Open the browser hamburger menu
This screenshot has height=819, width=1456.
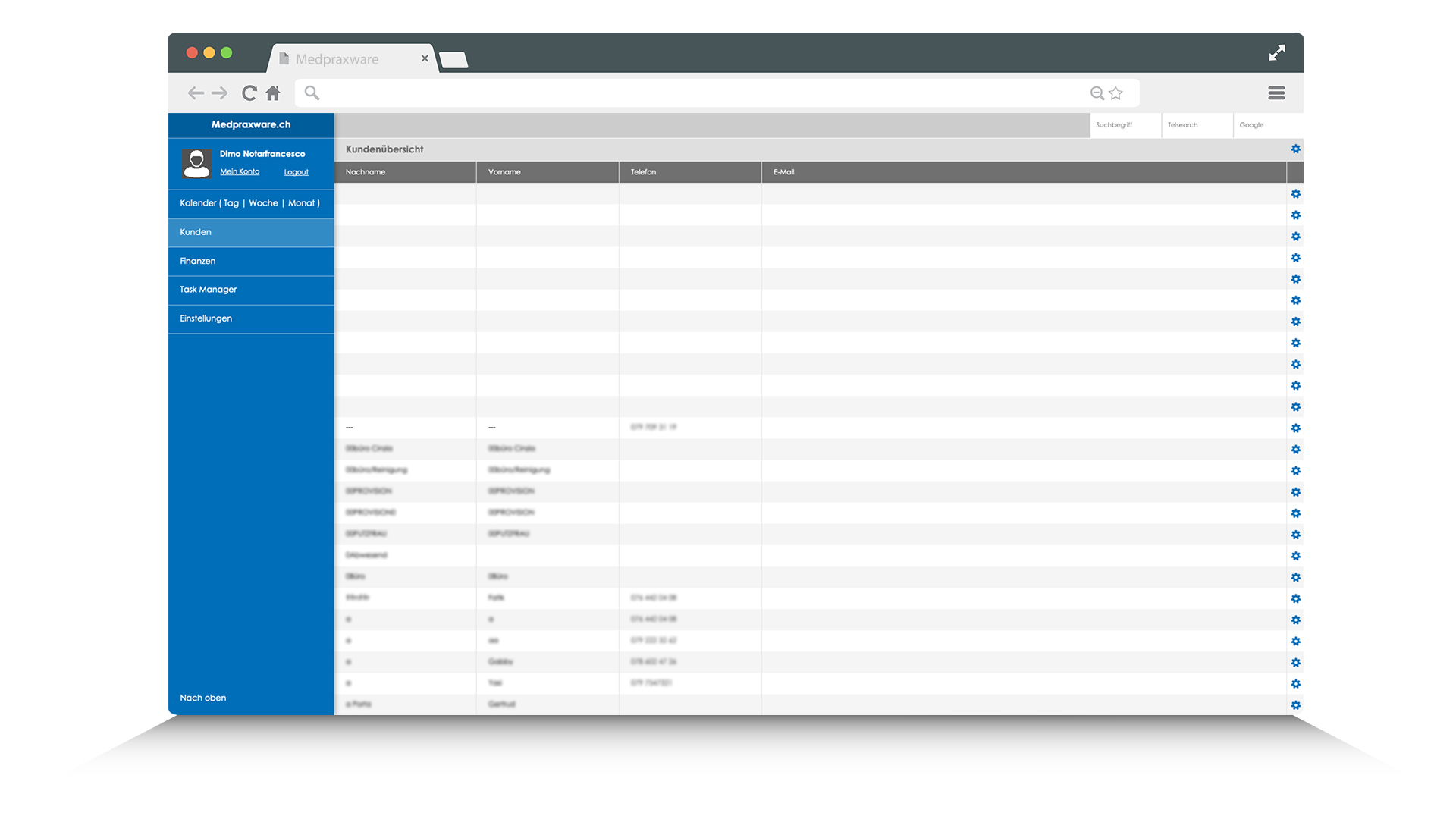[1276, 93]
